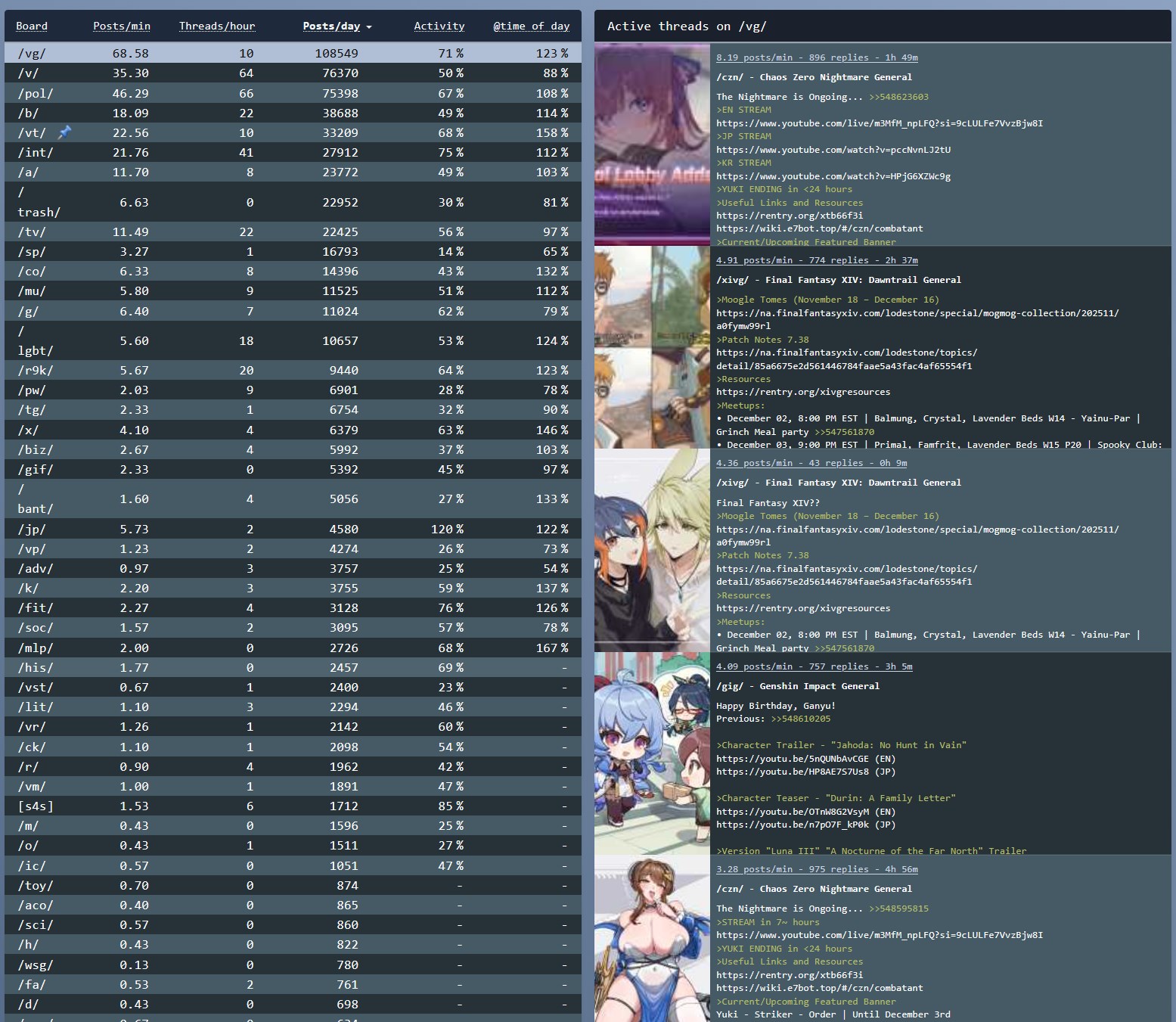
Task: Open thread link '4.91 posts/min - 774 replies'
Action: point(817,260)
